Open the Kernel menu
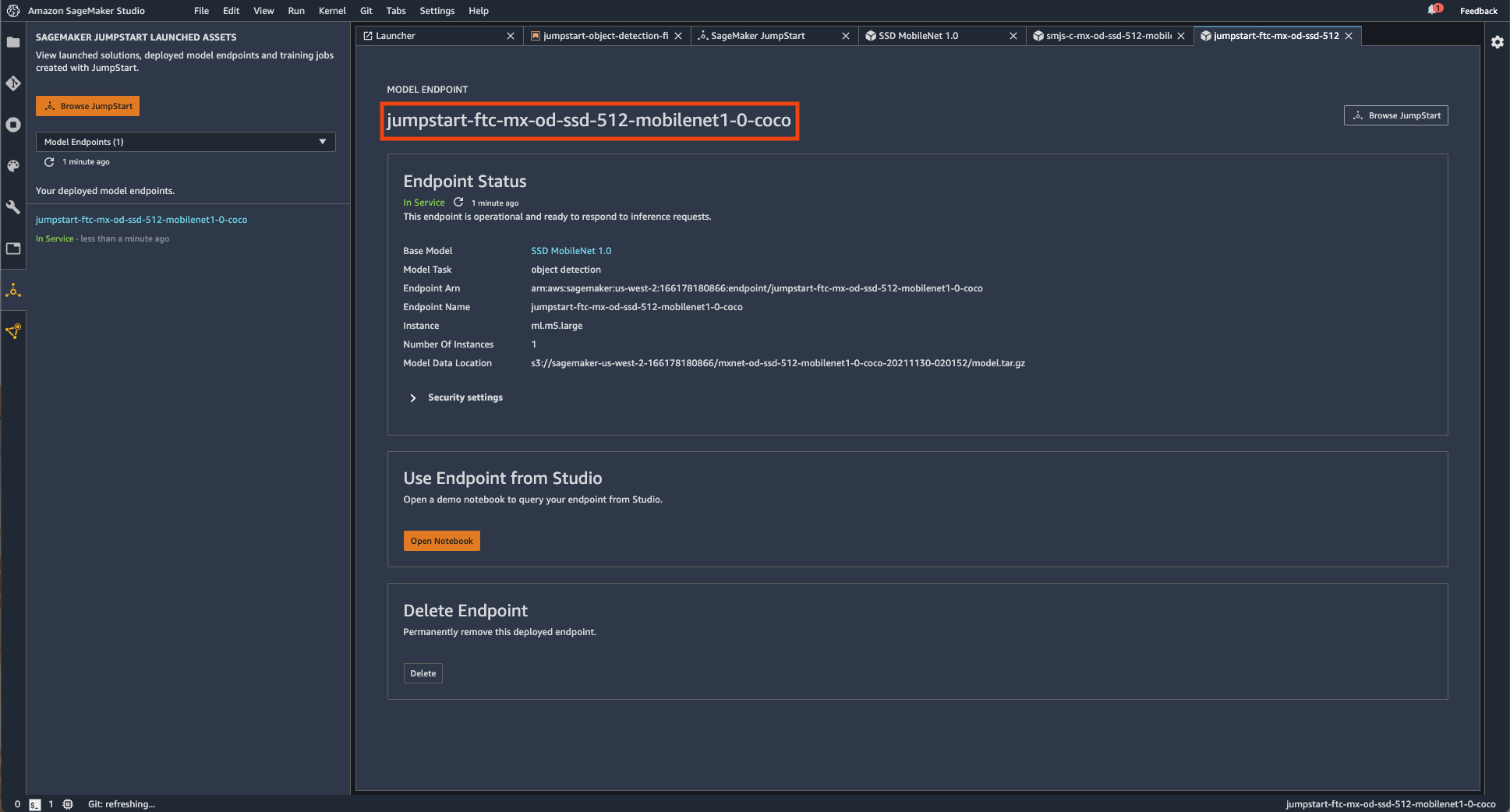This screenshot has width=1510, height=812. point(332,11)
